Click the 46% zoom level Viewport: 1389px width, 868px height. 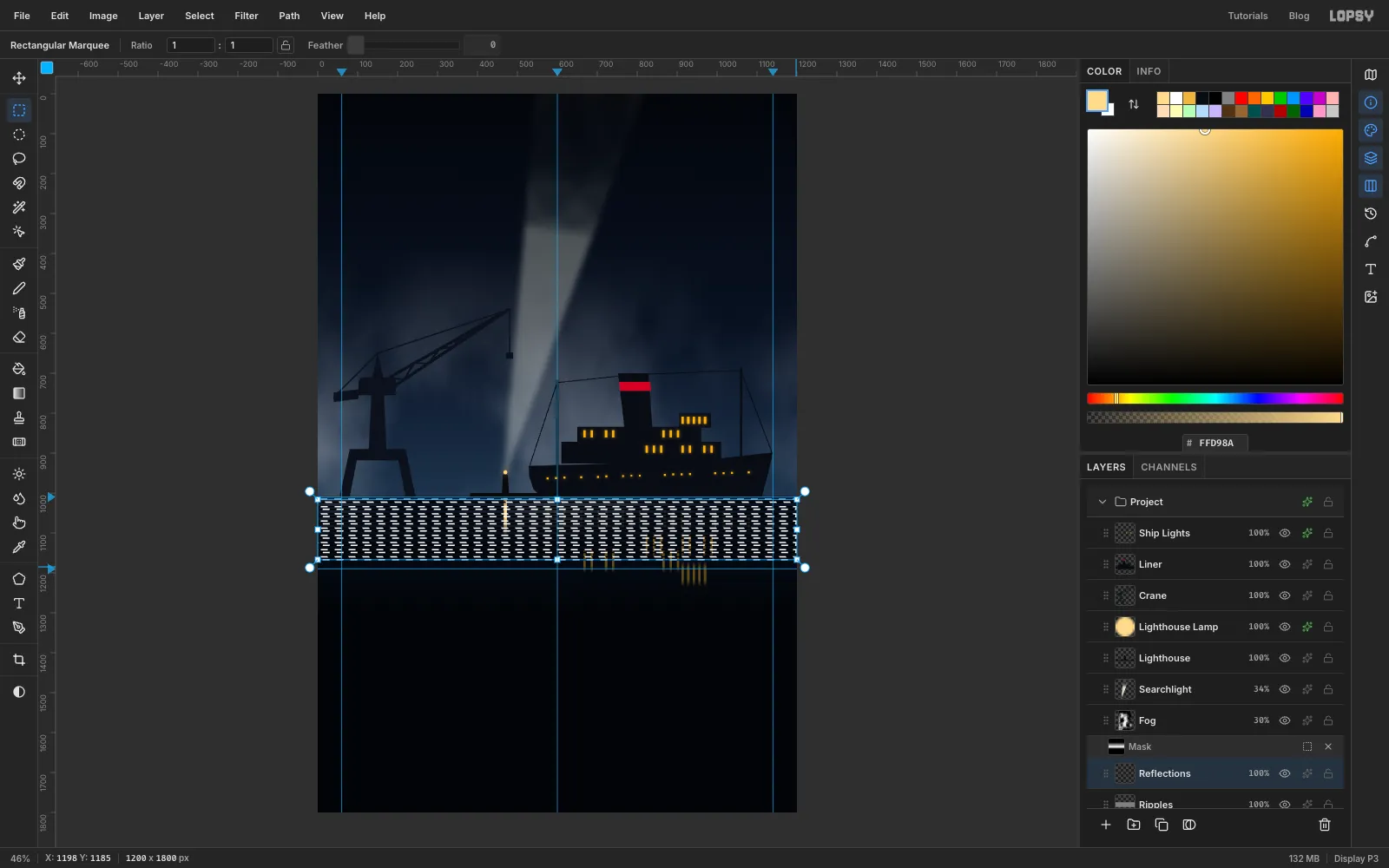click(x=20, y=858)
